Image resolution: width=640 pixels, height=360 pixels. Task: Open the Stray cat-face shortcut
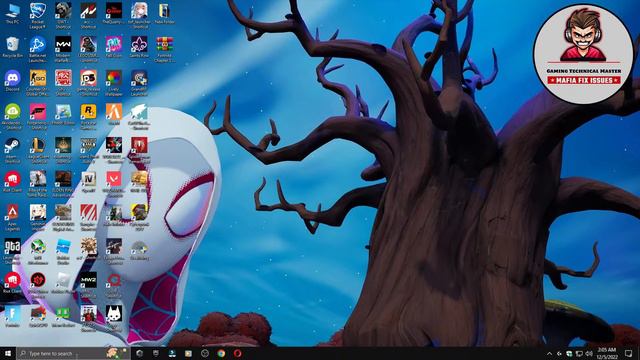113,317
